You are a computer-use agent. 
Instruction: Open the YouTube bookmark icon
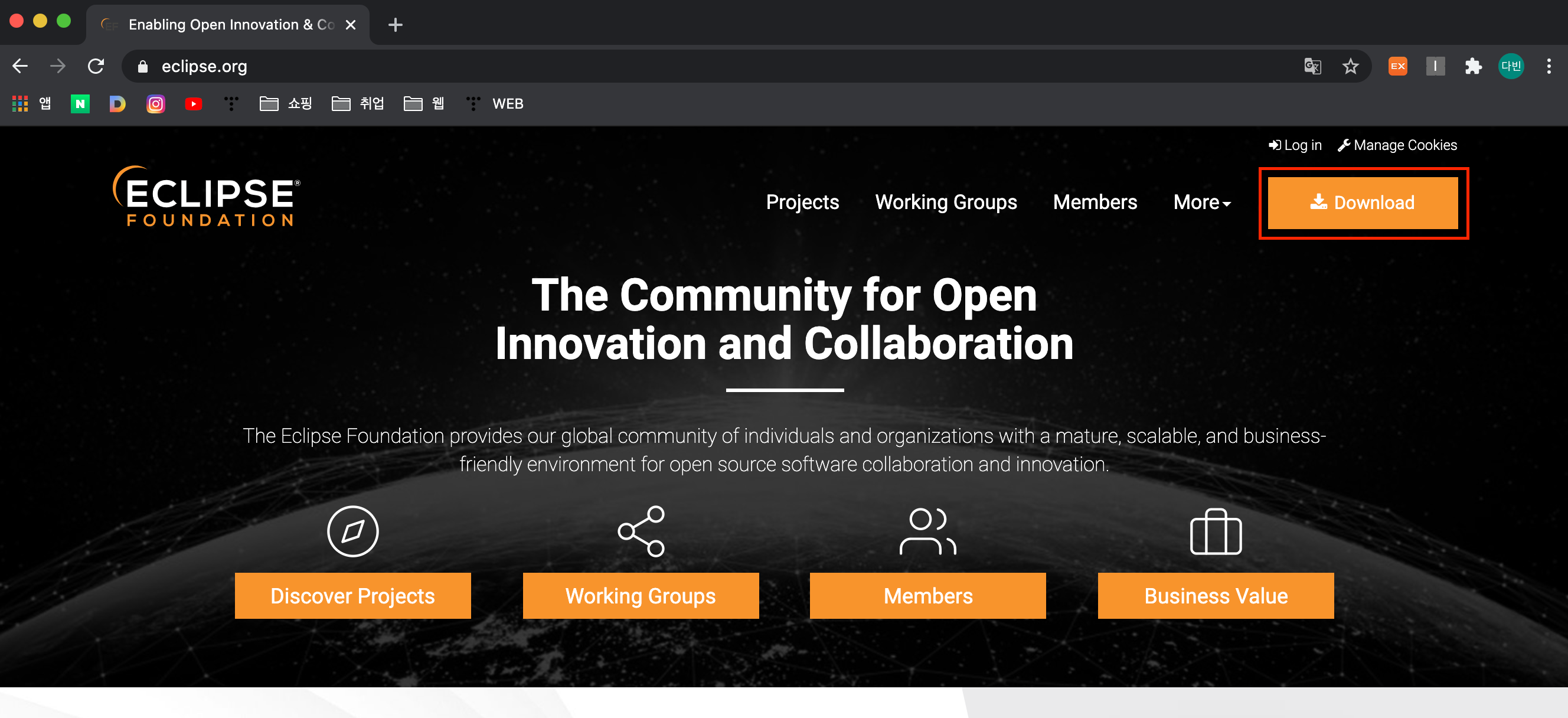point(193,103)
